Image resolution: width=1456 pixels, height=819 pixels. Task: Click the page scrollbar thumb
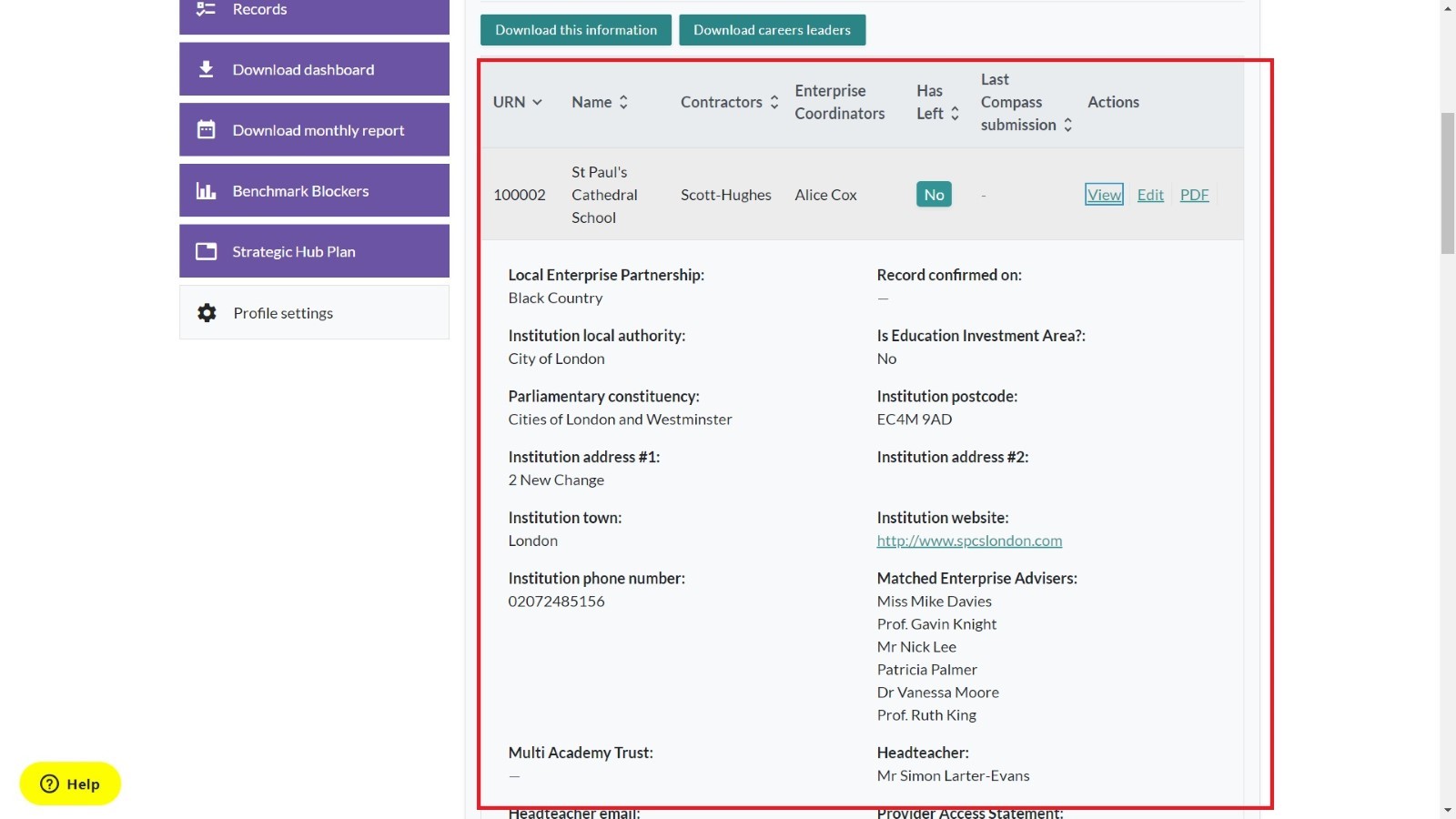[x=1448, y=184]
